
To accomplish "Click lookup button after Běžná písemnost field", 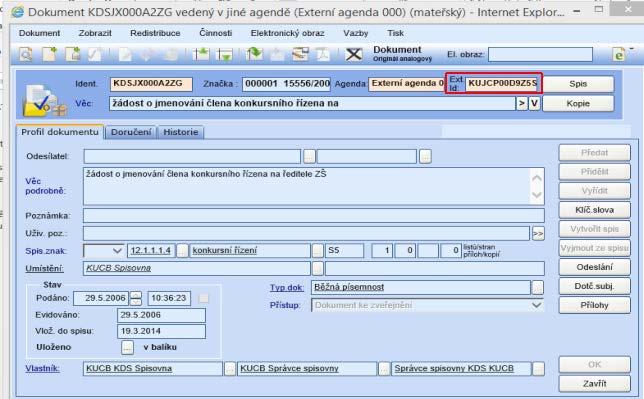I will (537, 287).
